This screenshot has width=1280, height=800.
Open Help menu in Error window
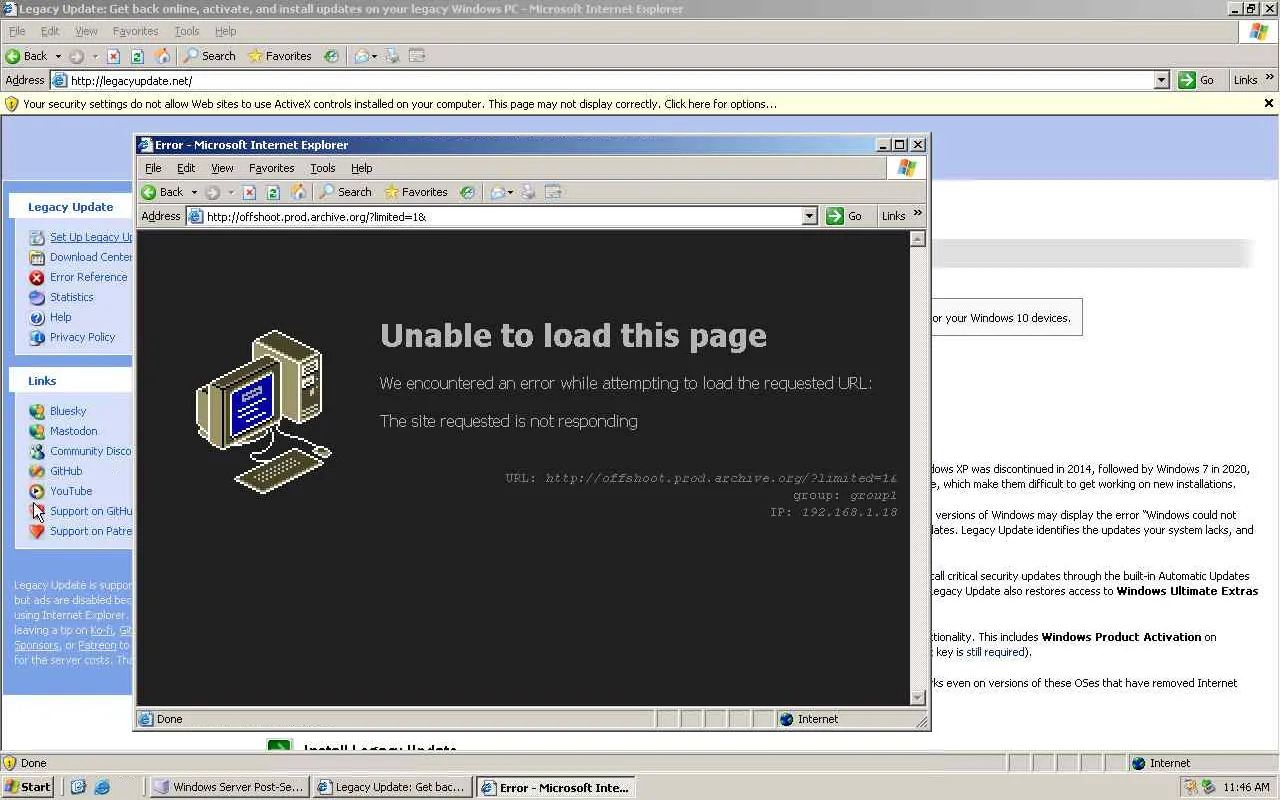click(362, 168)
